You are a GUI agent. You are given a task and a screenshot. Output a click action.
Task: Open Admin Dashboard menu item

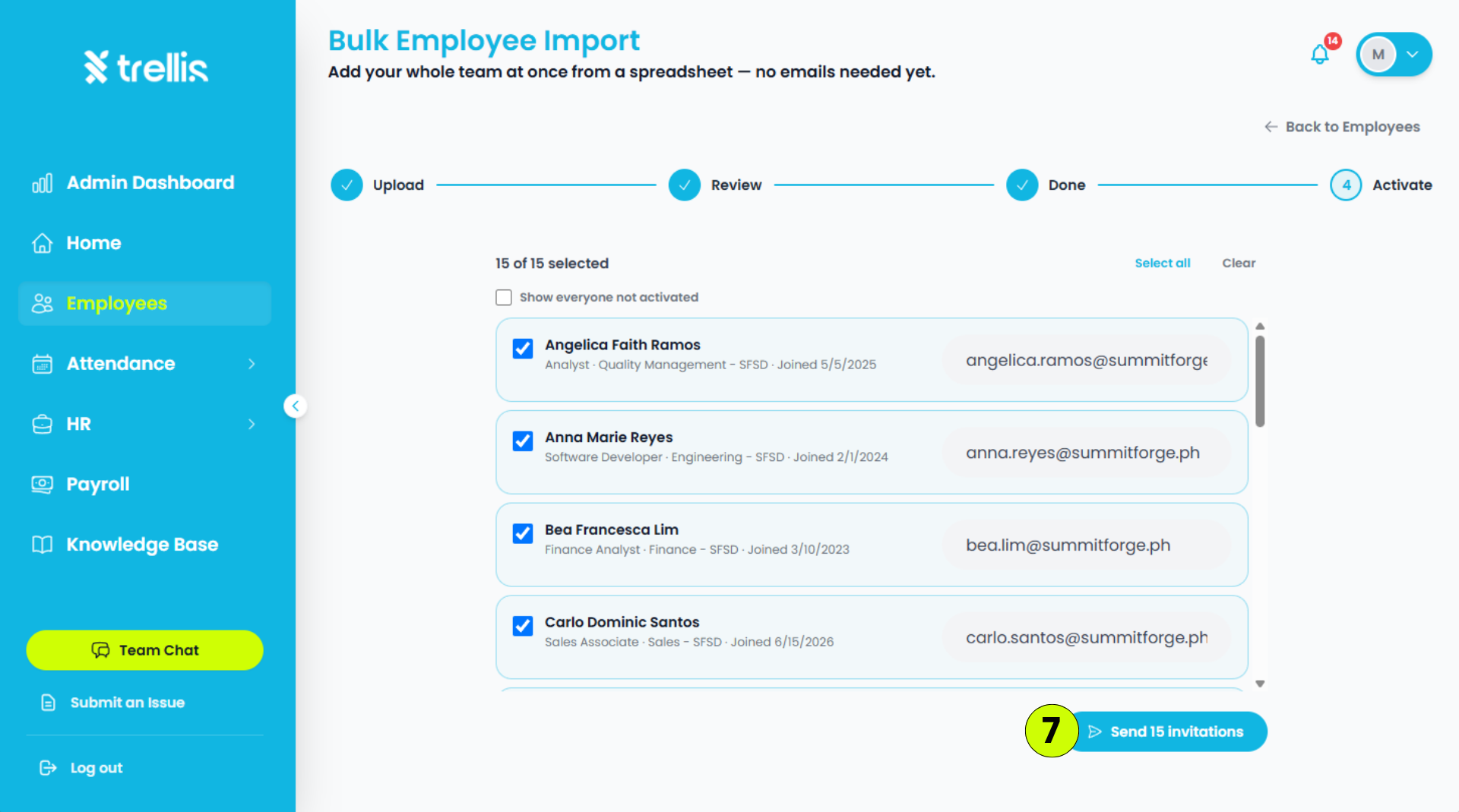[x=144, y=183]
